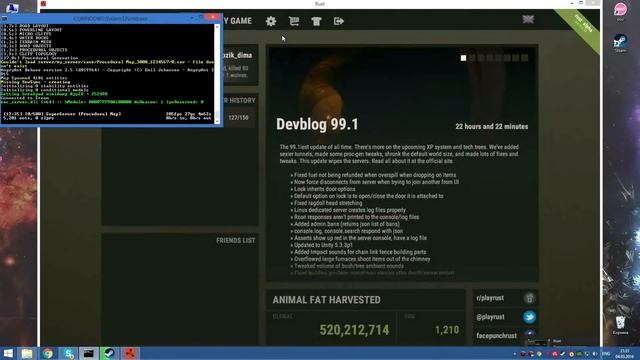640x360 pixels.
Task: Click the quit game exit icon
Action: [338, 21]
